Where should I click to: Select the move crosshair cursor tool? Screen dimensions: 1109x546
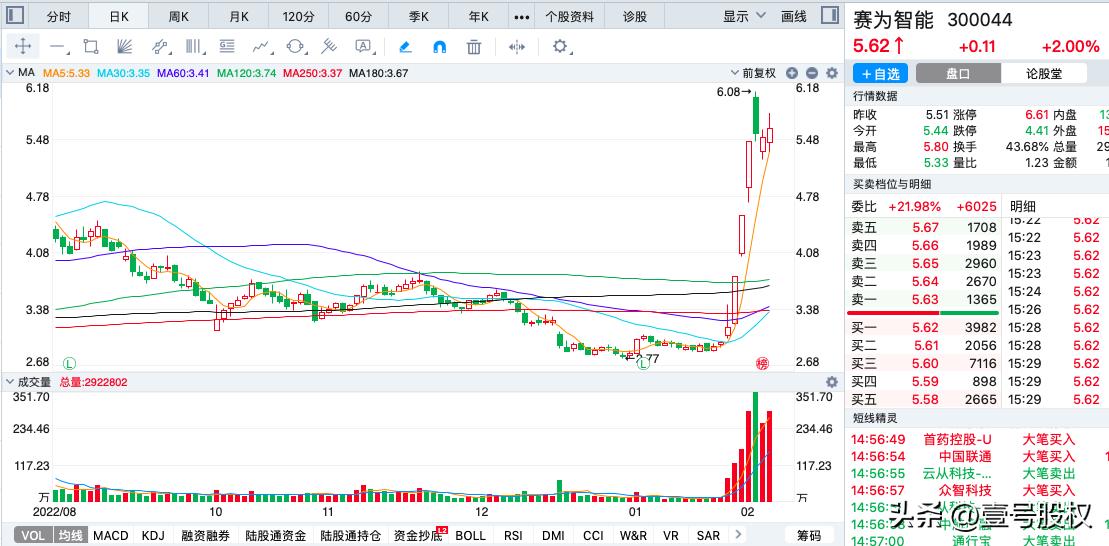[23, 47]
